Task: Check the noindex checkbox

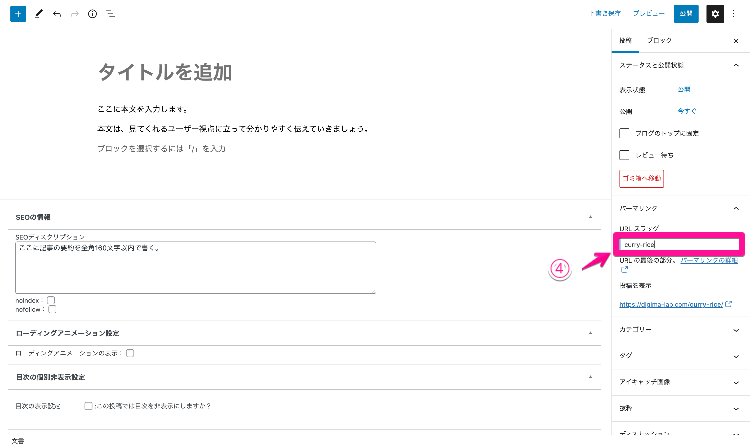Action: 51,300
